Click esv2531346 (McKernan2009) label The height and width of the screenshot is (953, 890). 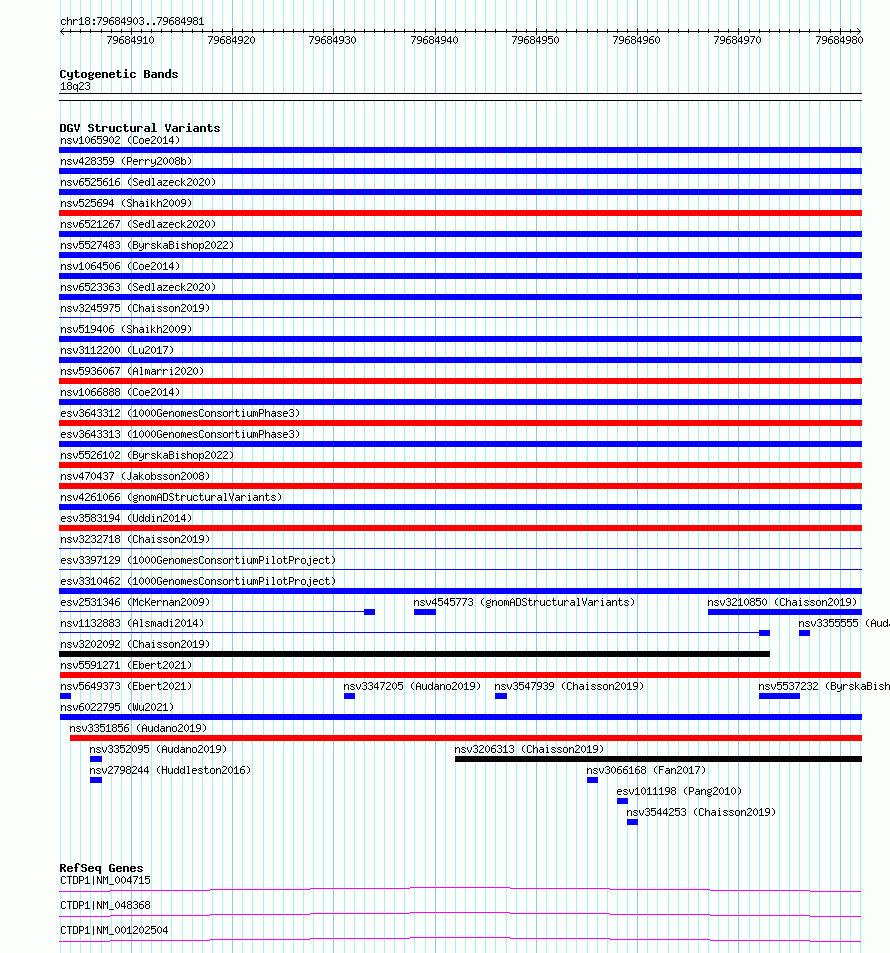point(135,602)
